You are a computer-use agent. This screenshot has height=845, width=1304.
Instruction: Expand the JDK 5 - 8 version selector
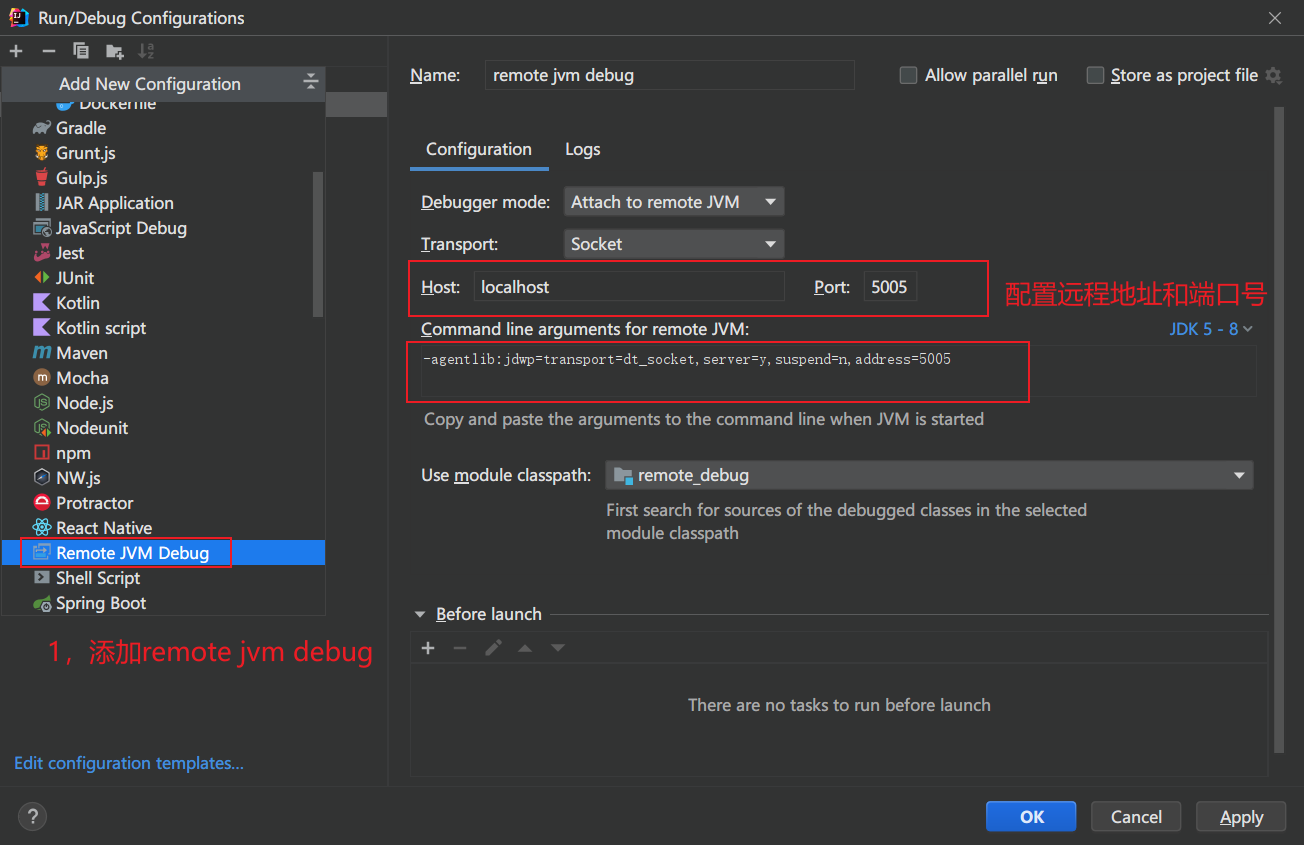point(1211,329)
